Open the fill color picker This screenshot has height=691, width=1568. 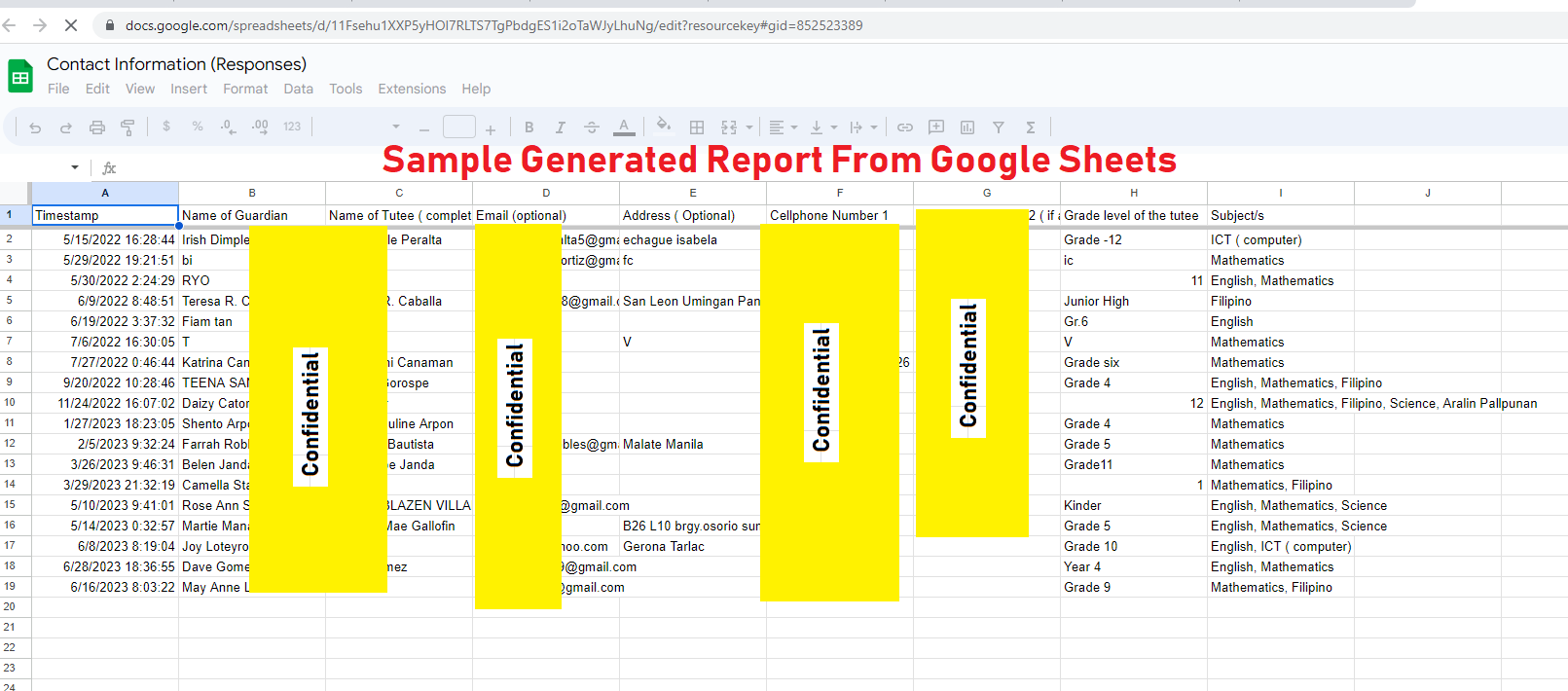coord(664,126)
